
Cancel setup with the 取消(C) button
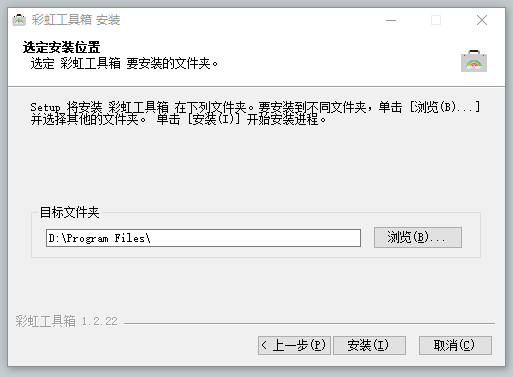(455, 345)
